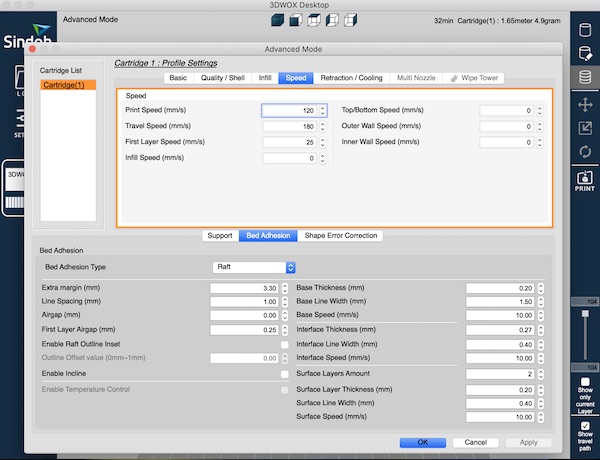This screenshot has width=600, height=460.
Task: Click the First Layer Speed input field
Action: (290, 142)
